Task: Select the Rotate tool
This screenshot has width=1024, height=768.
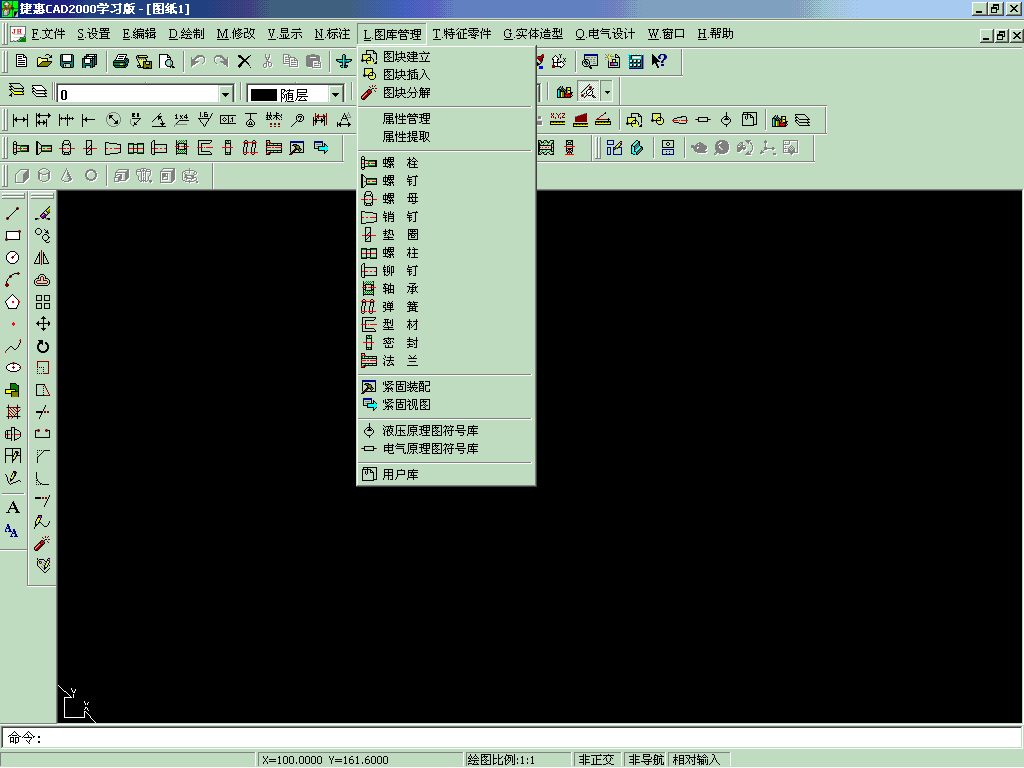Action: coord(43,346)
